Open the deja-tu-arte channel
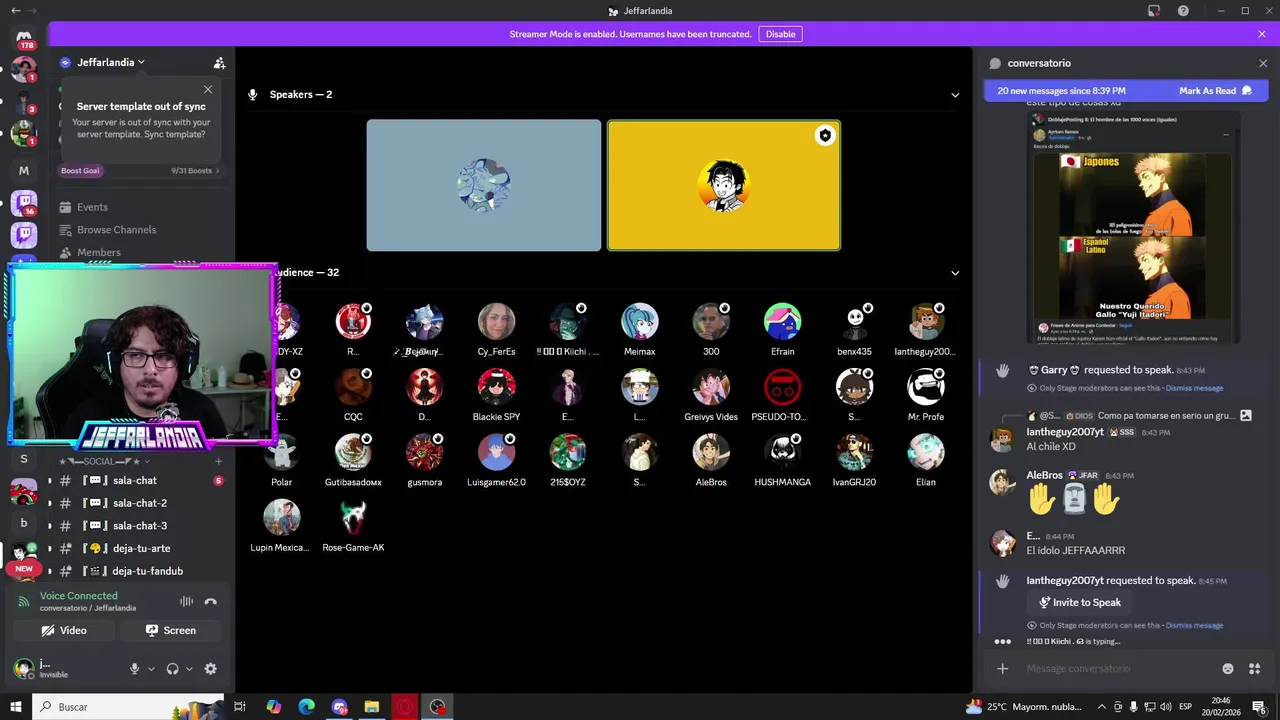This screenshot has height=720, width=1280. coord(141,548)
